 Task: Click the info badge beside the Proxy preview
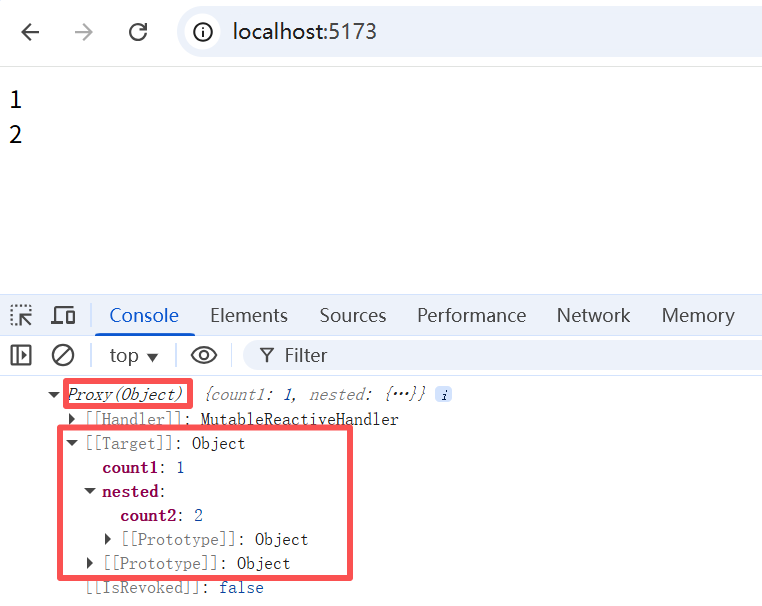(443, 394)
